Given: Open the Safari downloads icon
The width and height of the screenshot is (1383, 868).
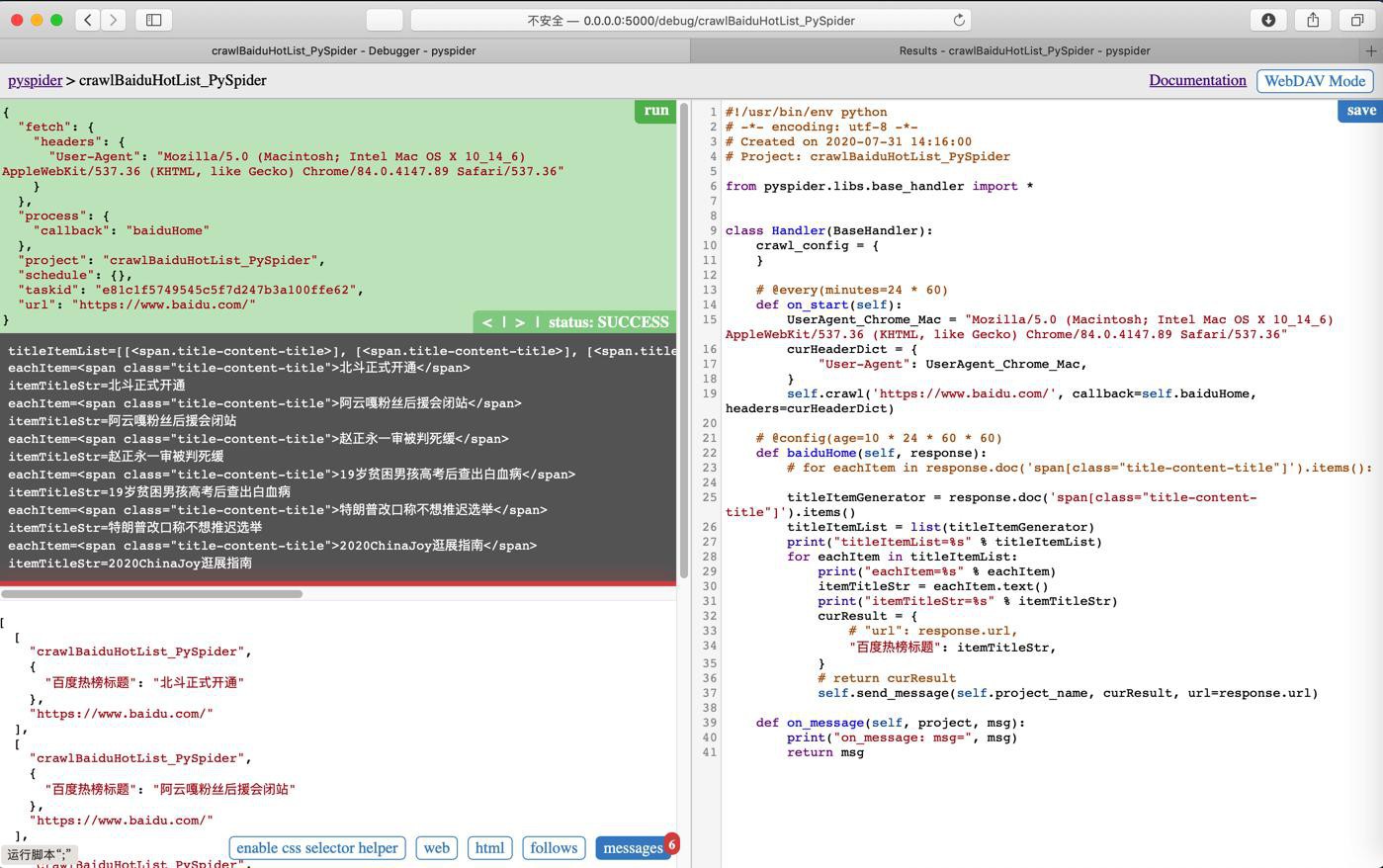Looking at the screenshot, I should tap(1268, 20).
